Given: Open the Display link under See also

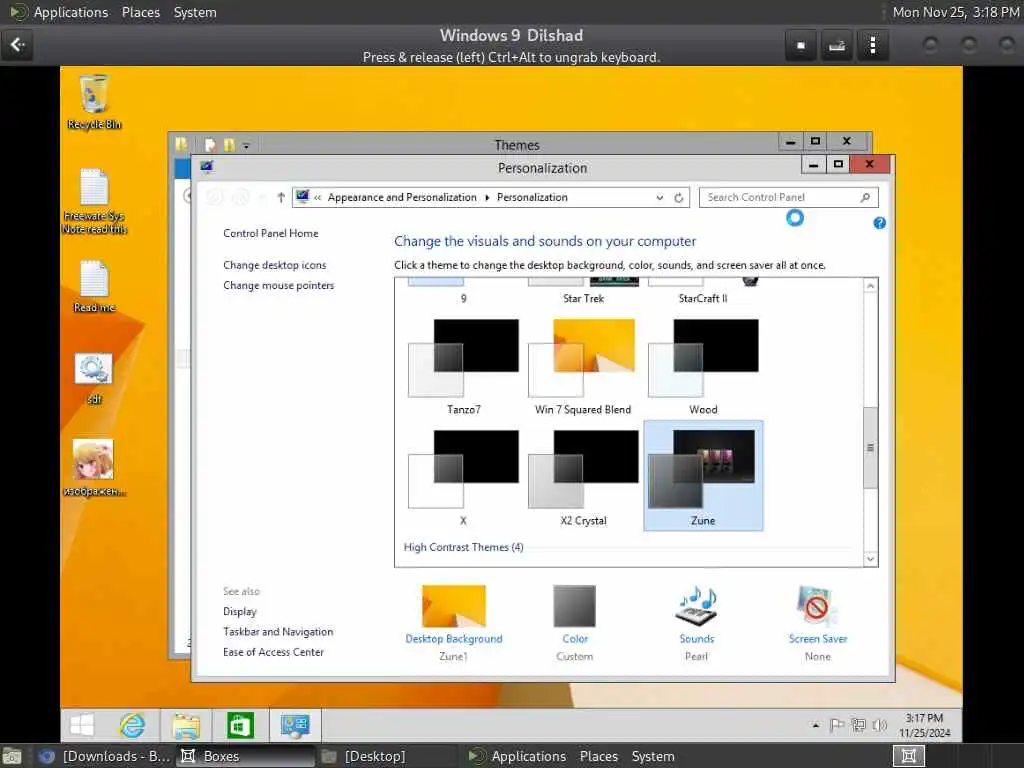Looking at the screenshot, I should coord(240,611).
